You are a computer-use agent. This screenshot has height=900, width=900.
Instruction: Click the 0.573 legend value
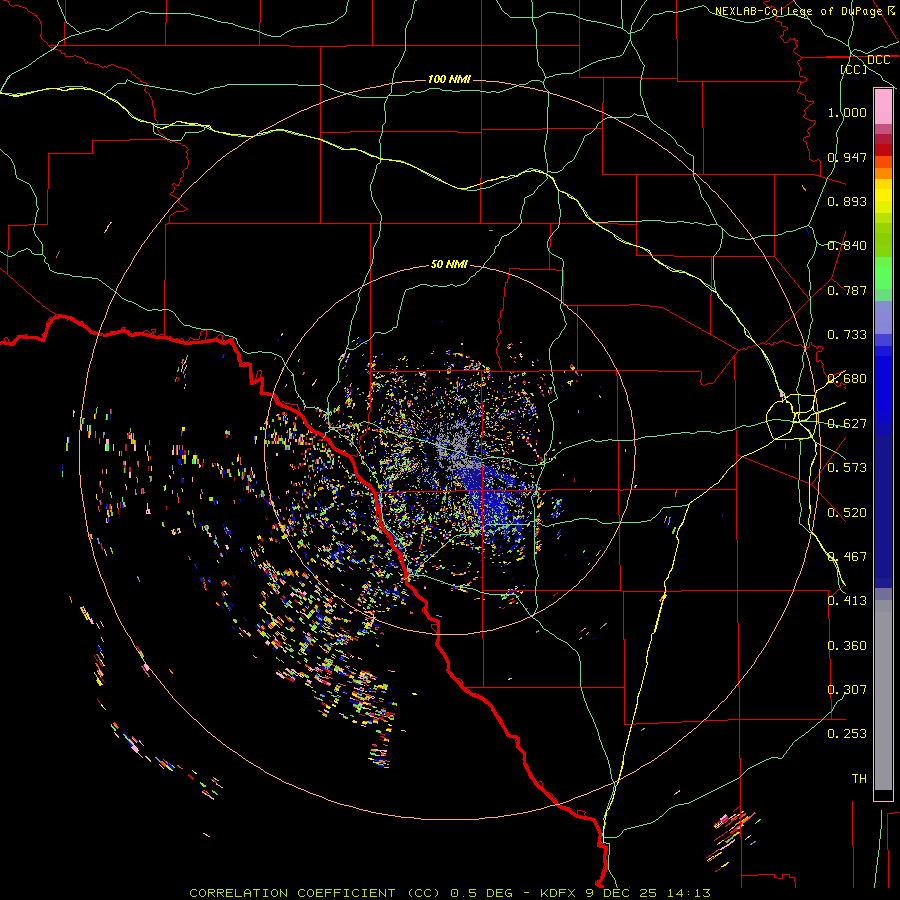coord(847,468)
